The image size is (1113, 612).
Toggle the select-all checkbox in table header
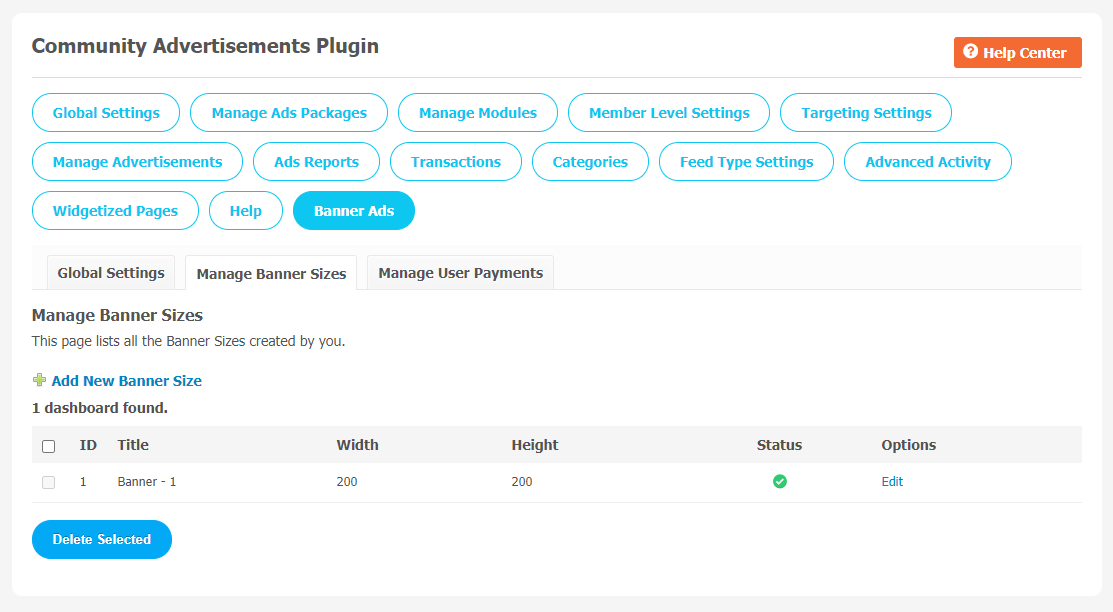click(x=48, y=446)
